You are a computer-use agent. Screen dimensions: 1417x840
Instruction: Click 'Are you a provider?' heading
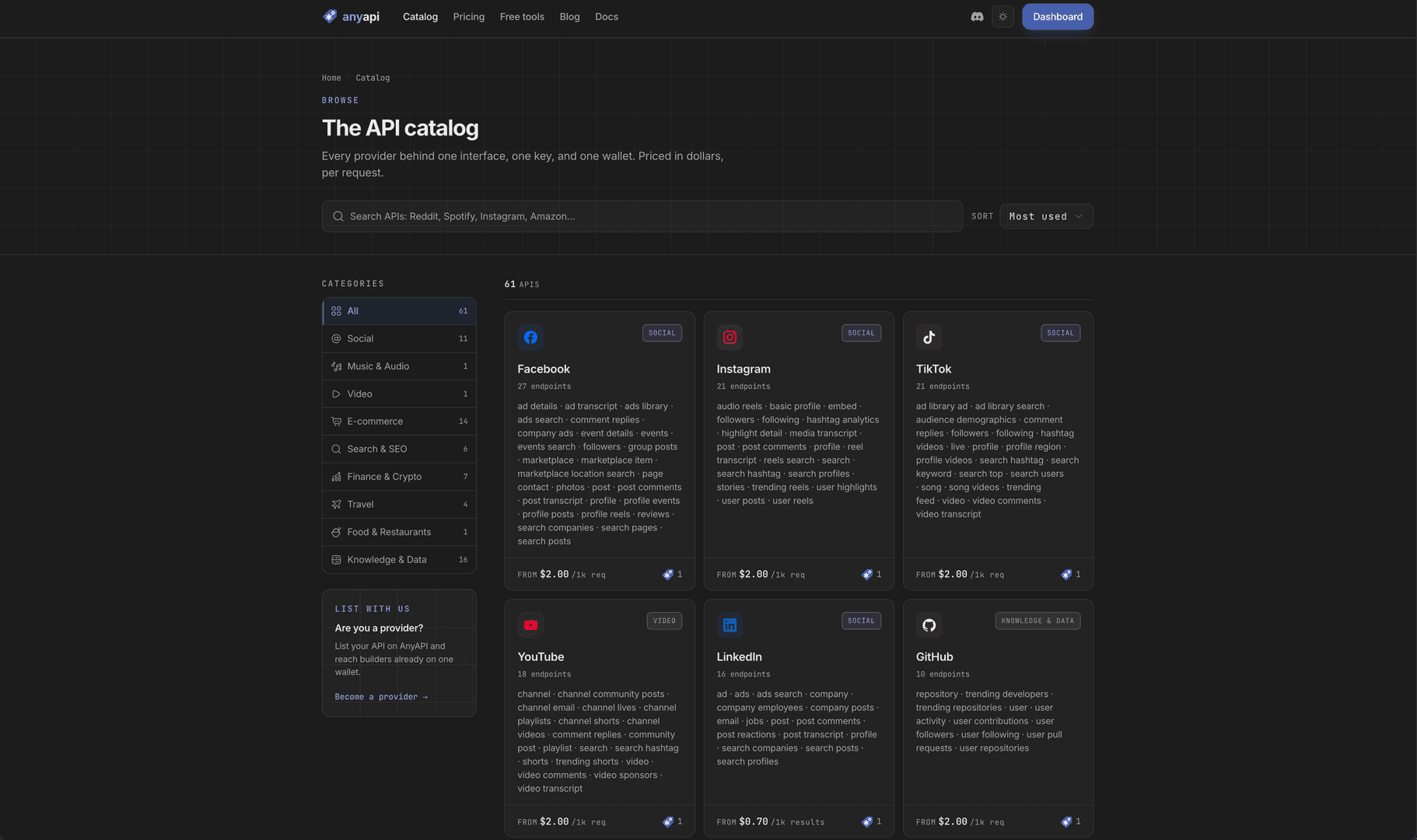(379, 628)
